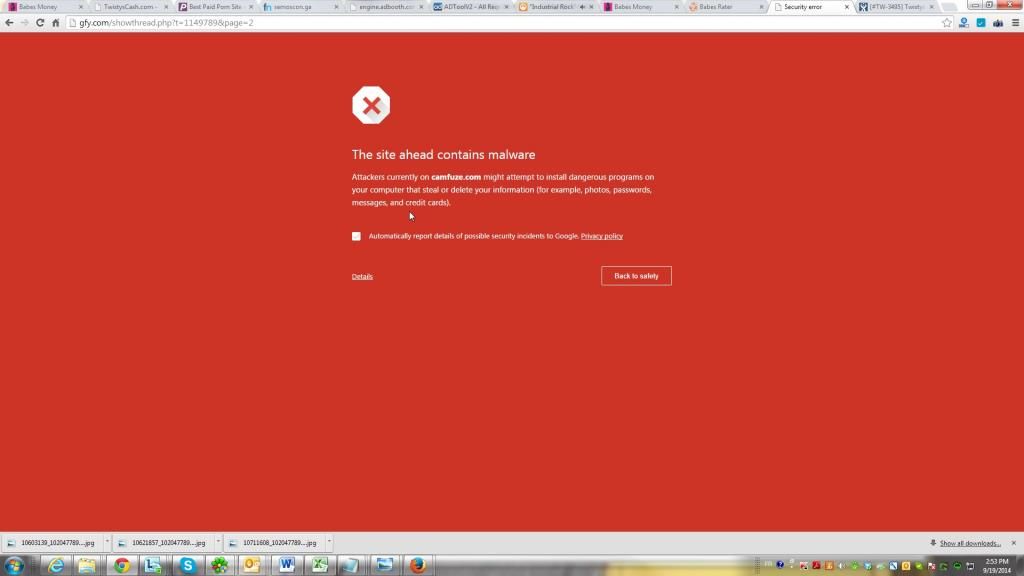Click Show all downloads link
The height and width of the screenshot is (576, 1024).
[970, 543]
